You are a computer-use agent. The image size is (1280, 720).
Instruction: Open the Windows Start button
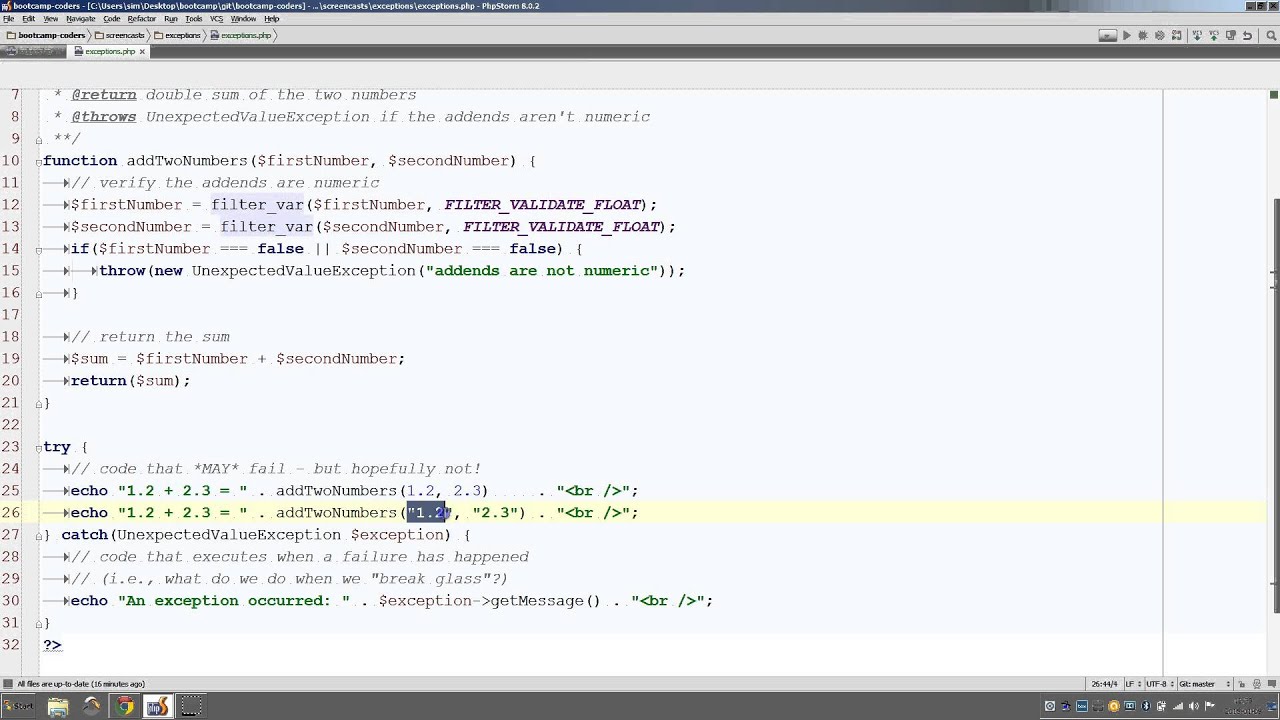tap(18, 706)
